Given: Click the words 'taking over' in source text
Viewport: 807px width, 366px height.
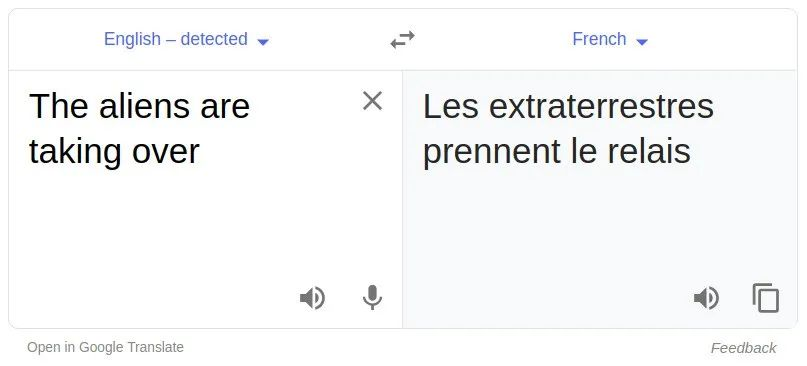Looking at the screenshot, I should click(x=114, y=151).
